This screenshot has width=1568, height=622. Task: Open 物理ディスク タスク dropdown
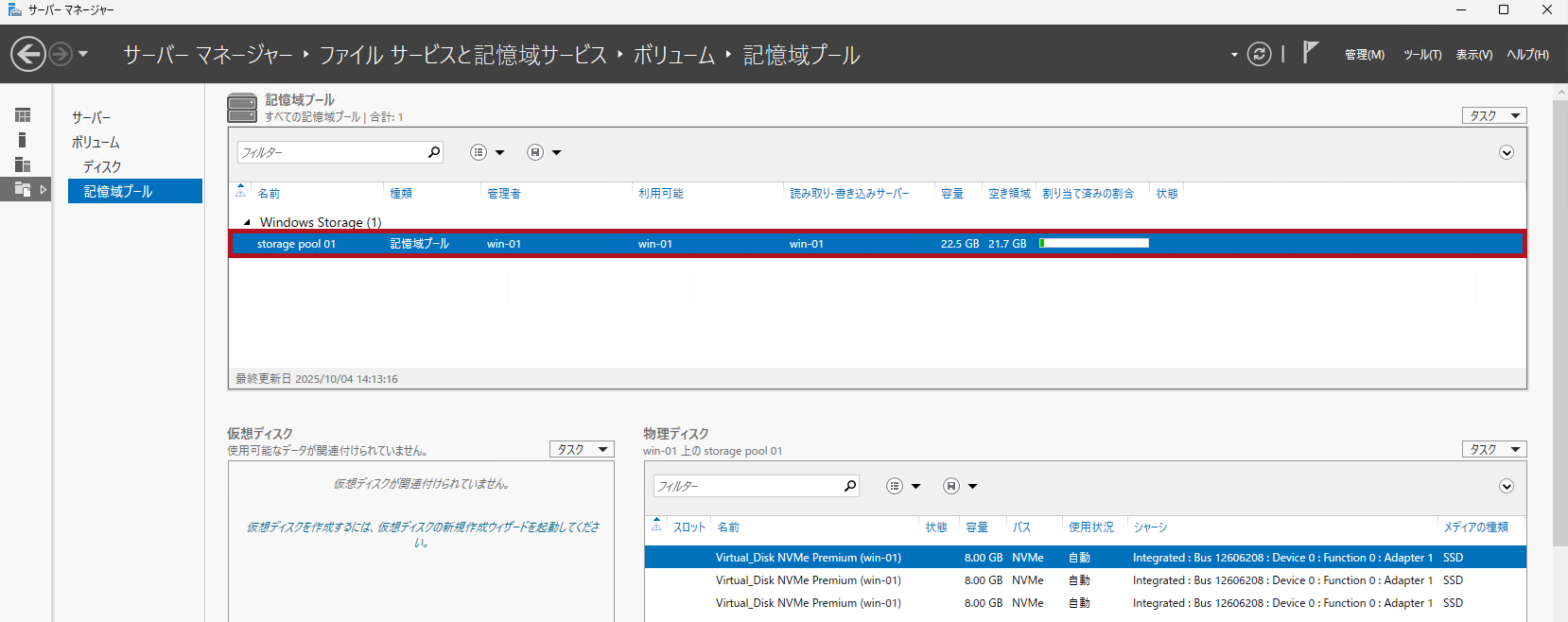[x=1493, y=449]
